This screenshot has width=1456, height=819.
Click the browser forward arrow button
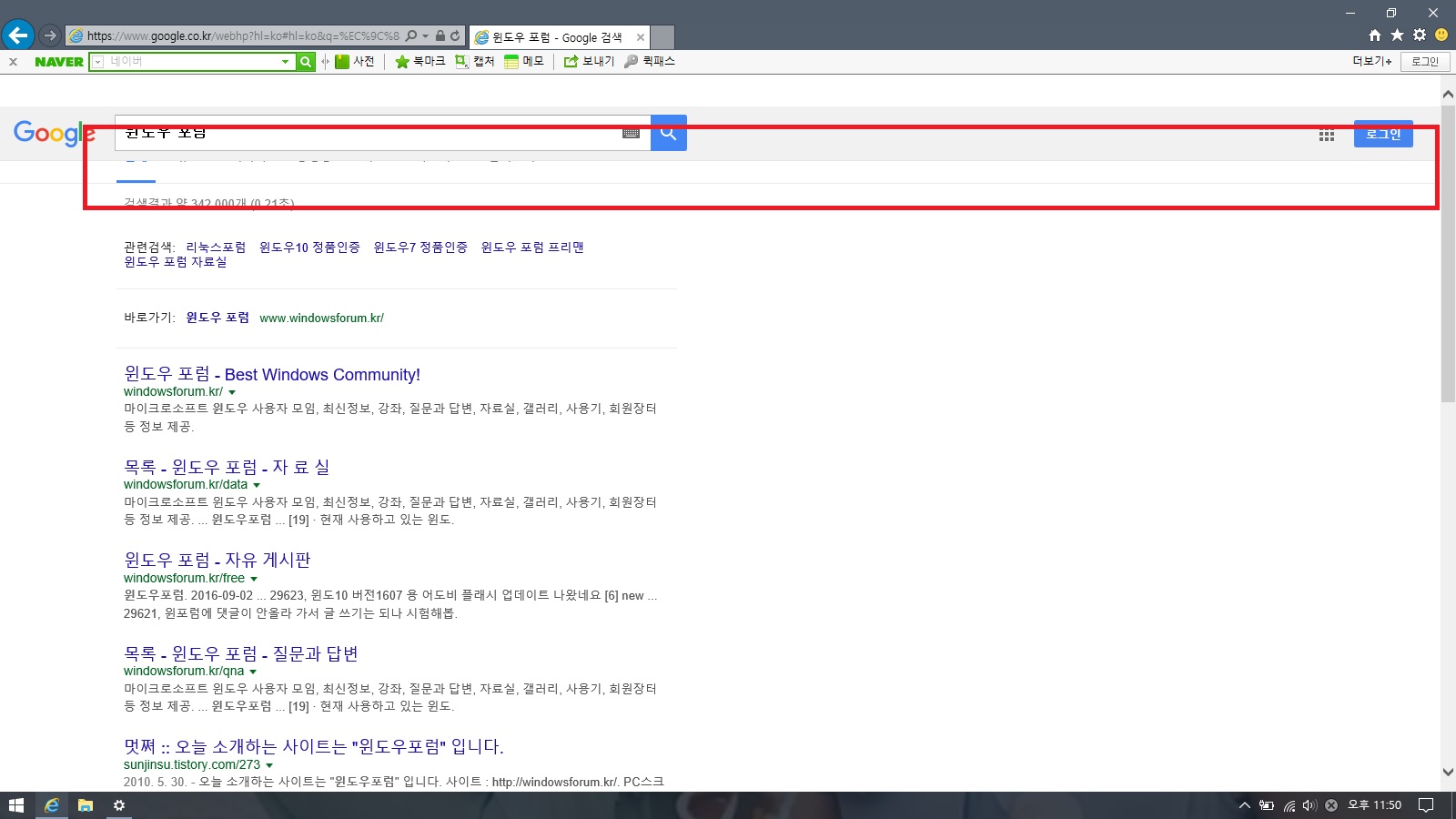[50, 35]
